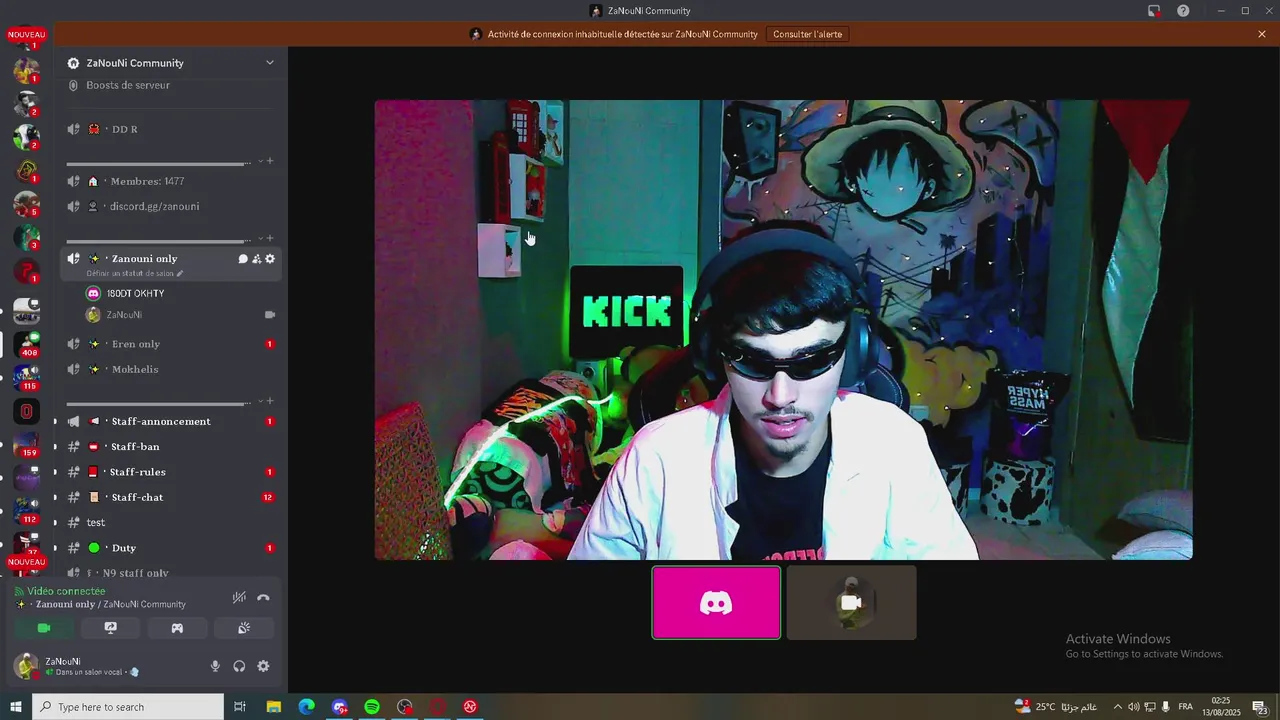The image size is (1280, 720).
Task: Focus the main webcam video stream
Action: pos(783,329)
